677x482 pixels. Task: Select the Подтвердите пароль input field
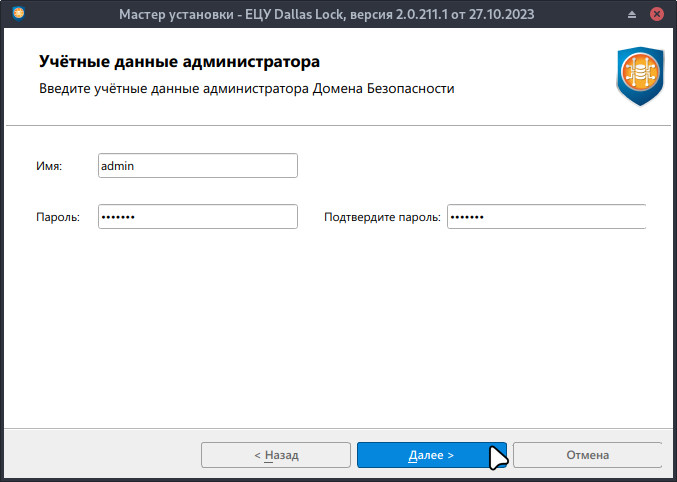546,217
